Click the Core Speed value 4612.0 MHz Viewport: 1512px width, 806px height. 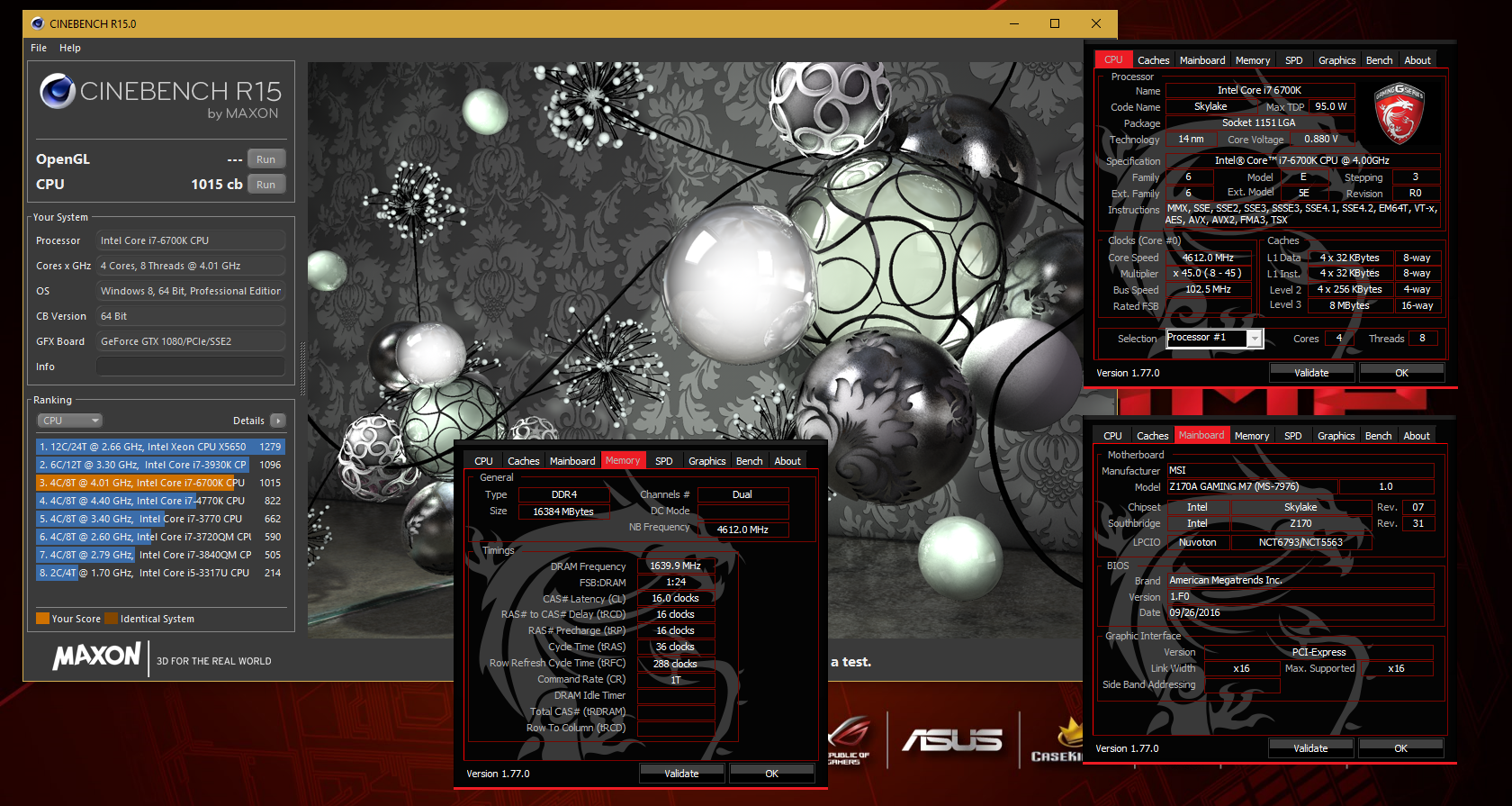pyautogui.click(x=1209, y=258)
